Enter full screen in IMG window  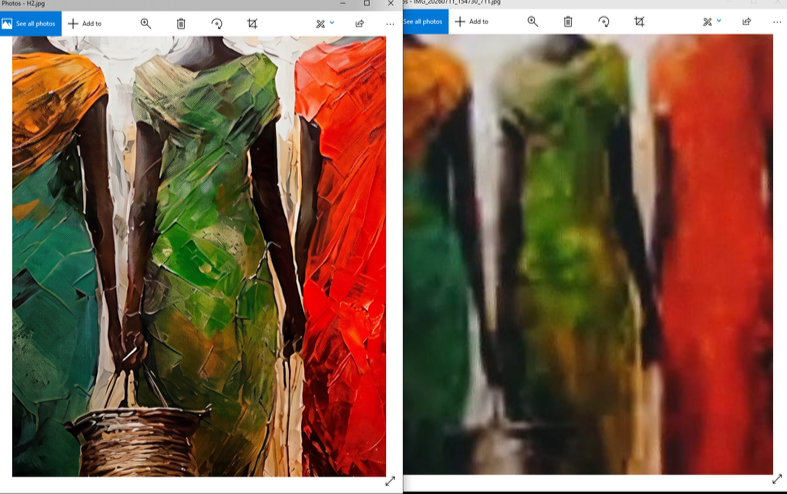pos(777,479)
